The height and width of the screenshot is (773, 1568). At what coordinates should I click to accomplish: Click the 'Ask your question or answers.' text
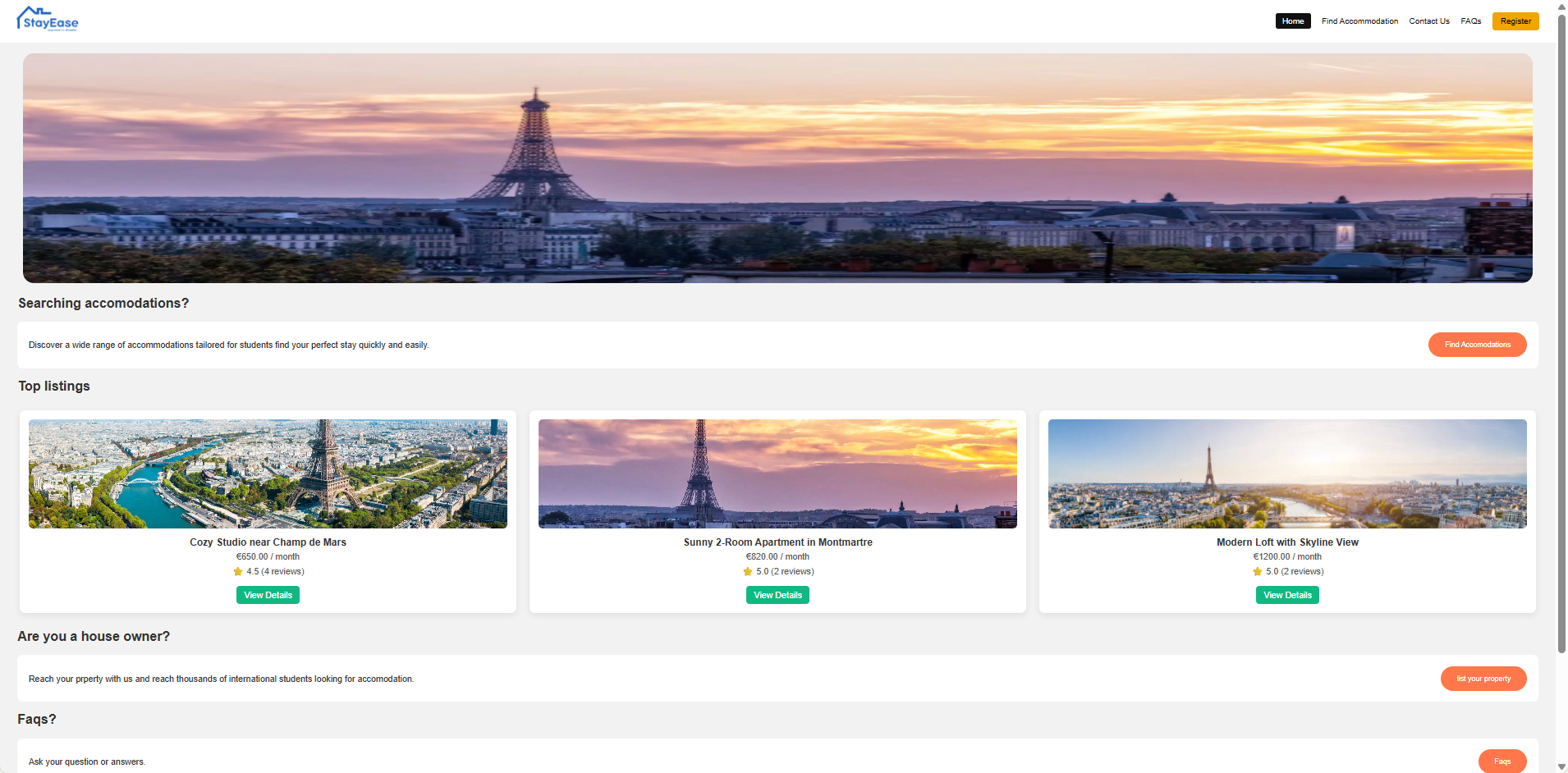87,762
